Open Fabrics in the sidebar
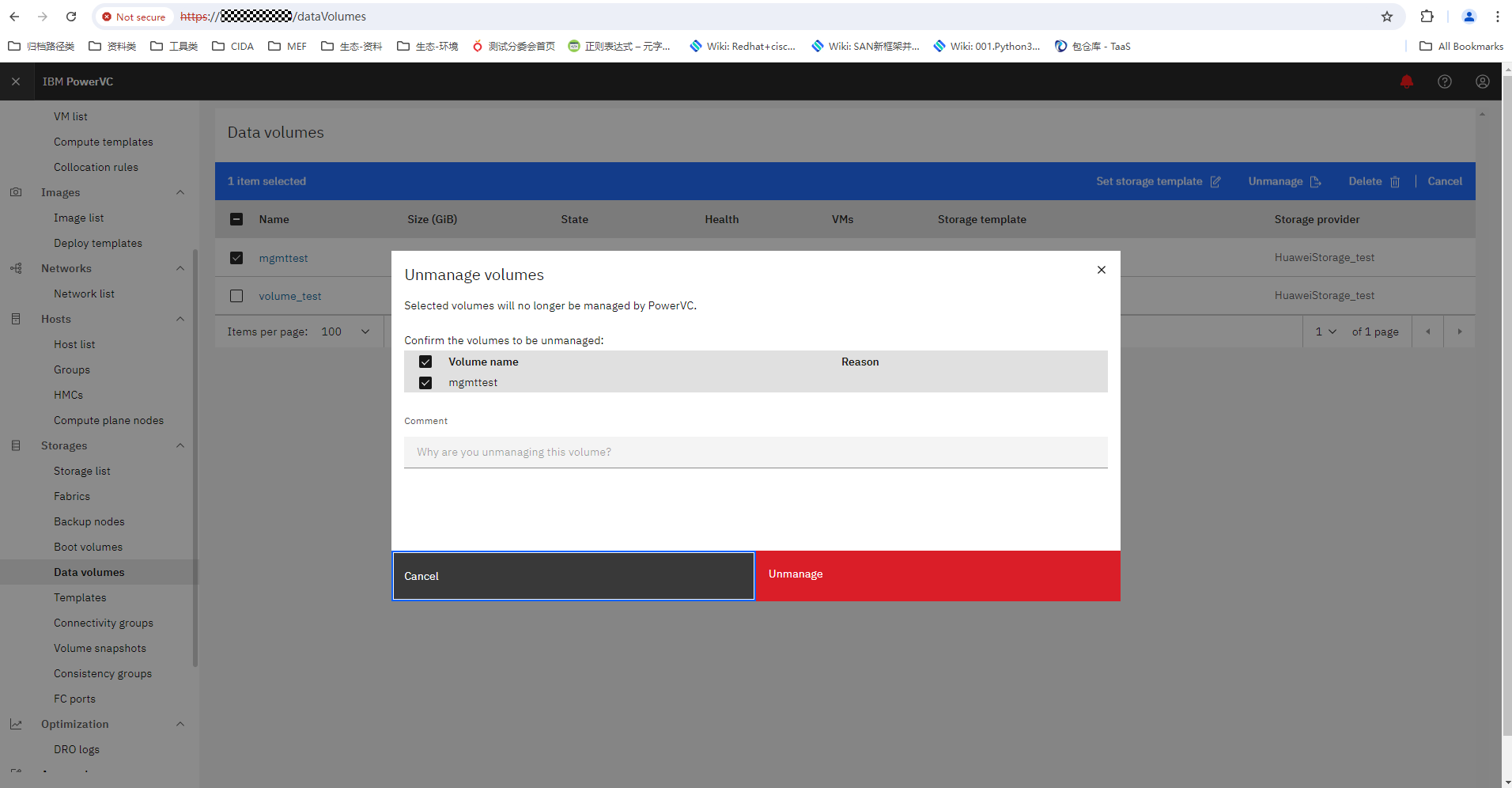Screen dimensions: 1512x788 pyautogui.click(x=72, y=496)
